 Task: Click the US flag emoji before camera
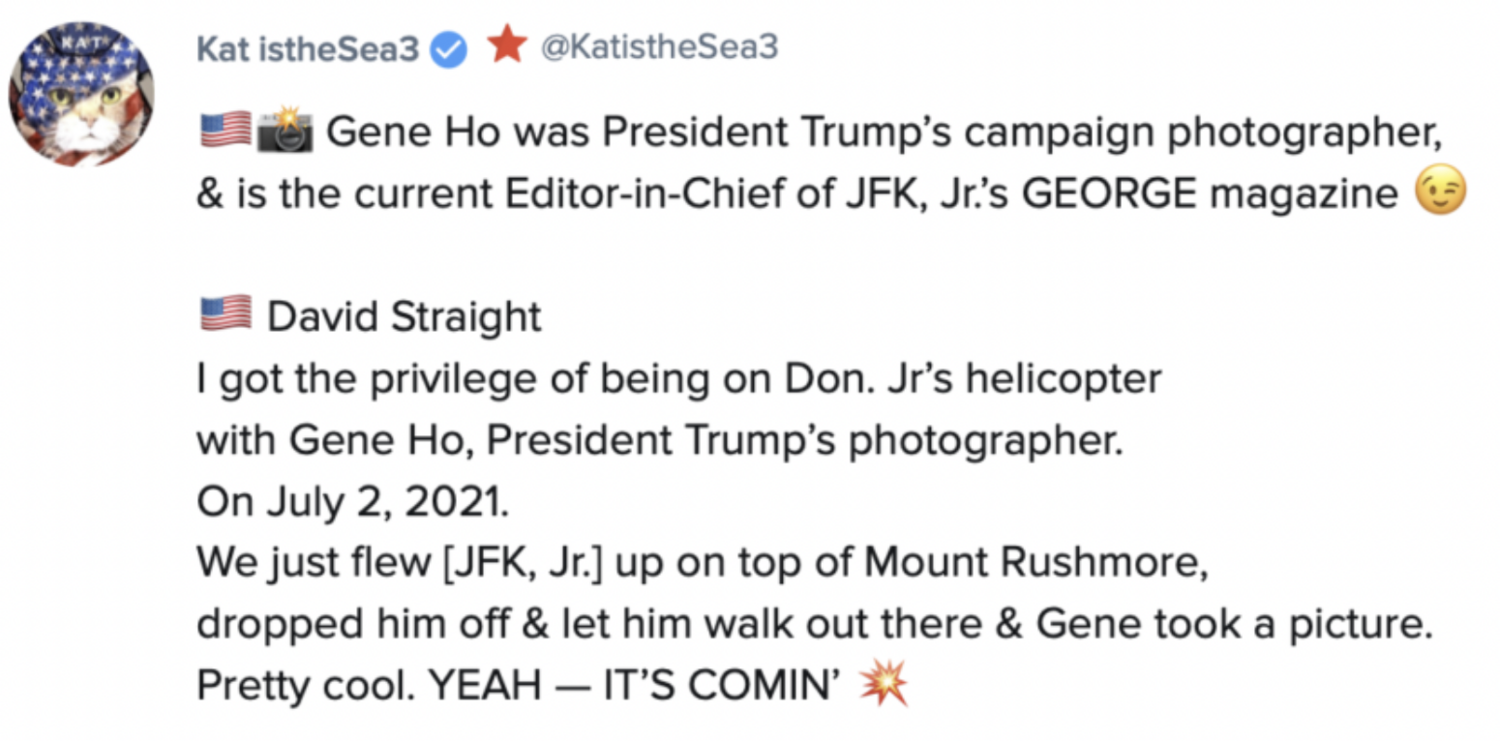pyautogui.click(x=225, y=131)
